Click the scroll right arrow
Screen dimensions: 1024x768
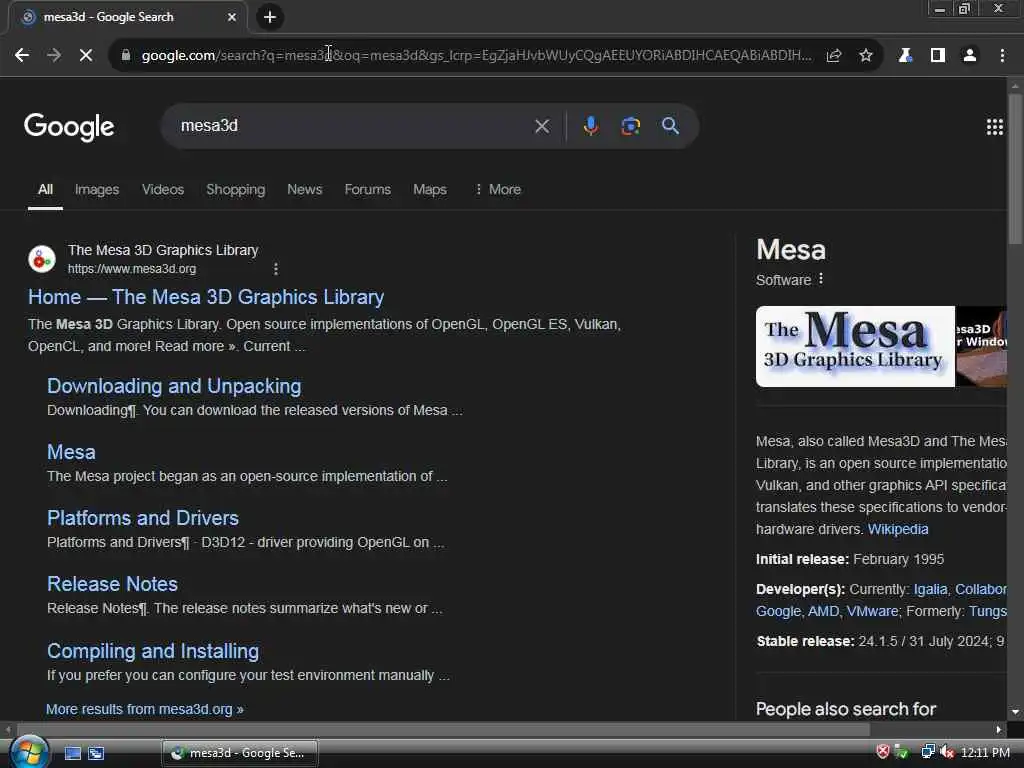[998, 729]
